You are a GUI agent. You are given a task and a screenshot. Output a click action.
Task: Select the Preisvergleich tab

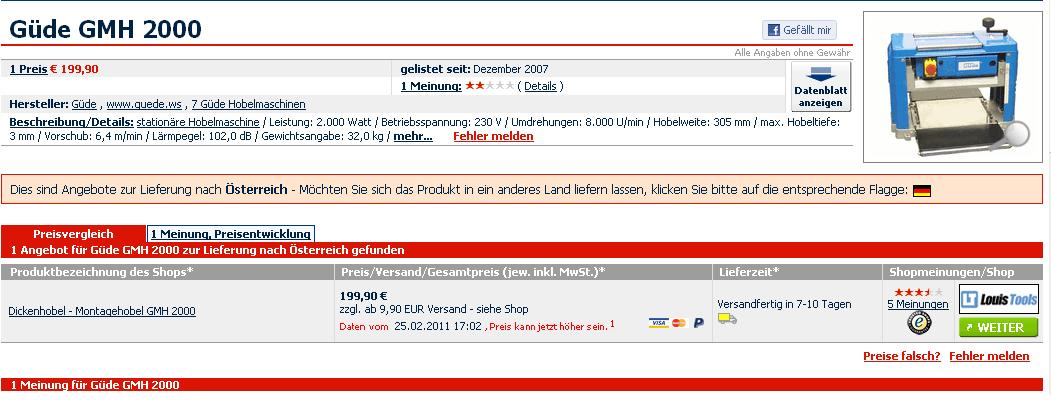[x=73, y=234]
